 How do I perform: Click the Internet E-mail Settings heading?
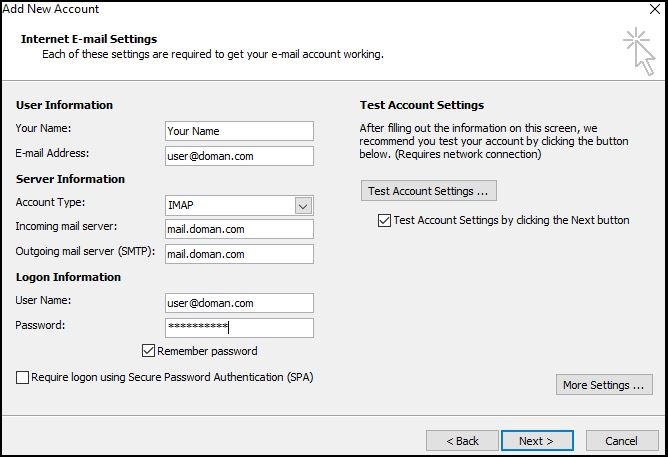(x=89, y=39)
